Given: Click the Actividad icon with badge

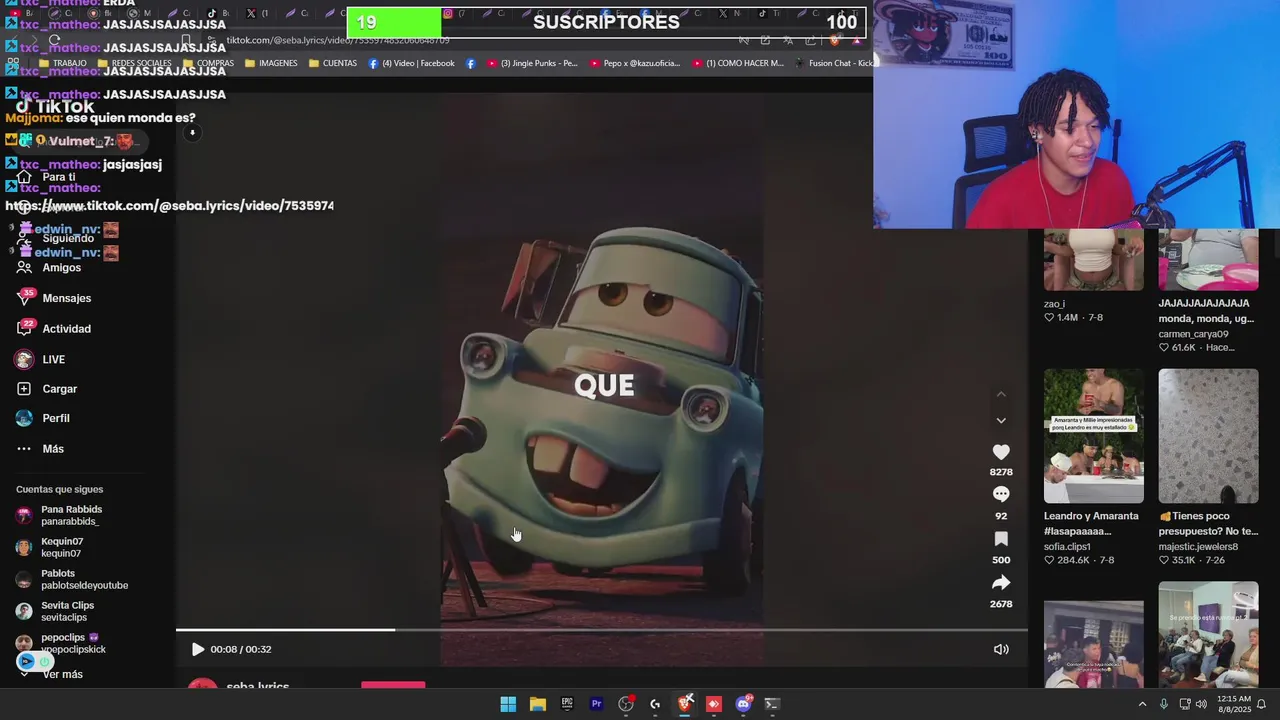Looking at the screenshot, I should click(24, 328).
